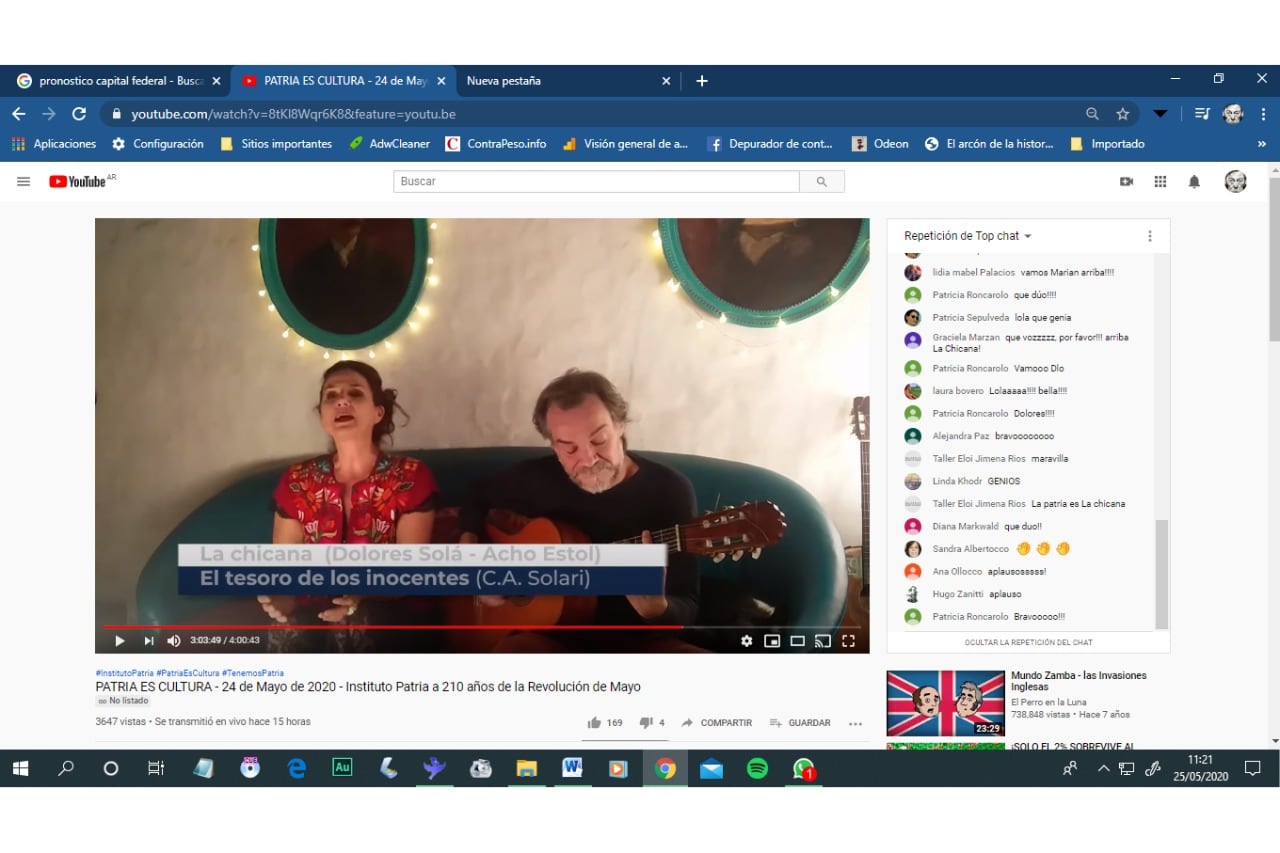Screen dimensions: 1280x853
Task: Open ContraPeso.info bookmark
Action: tap(497, 144)
